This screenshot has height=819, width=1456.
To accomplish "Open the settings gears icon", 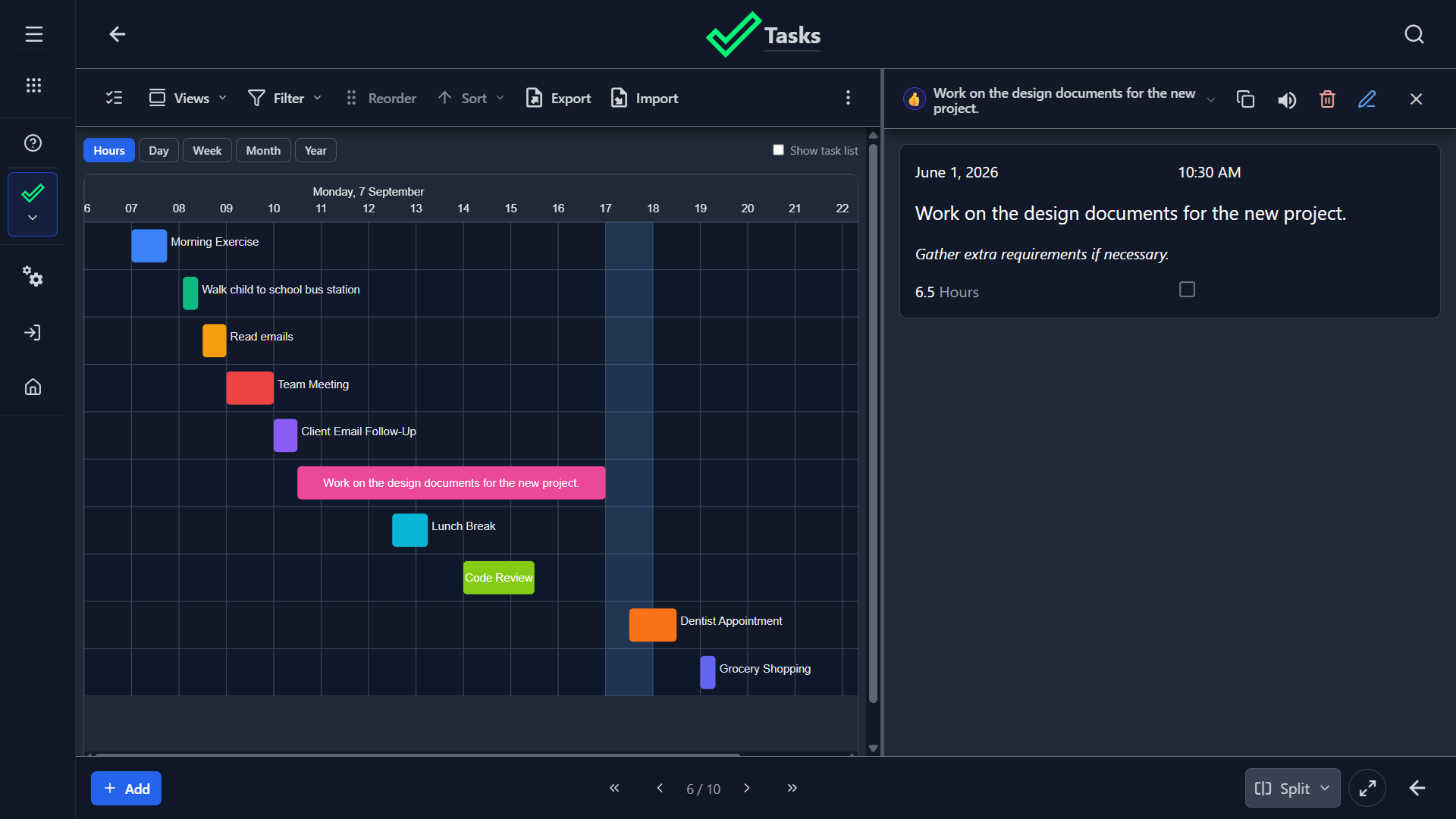I will point(33,276).
